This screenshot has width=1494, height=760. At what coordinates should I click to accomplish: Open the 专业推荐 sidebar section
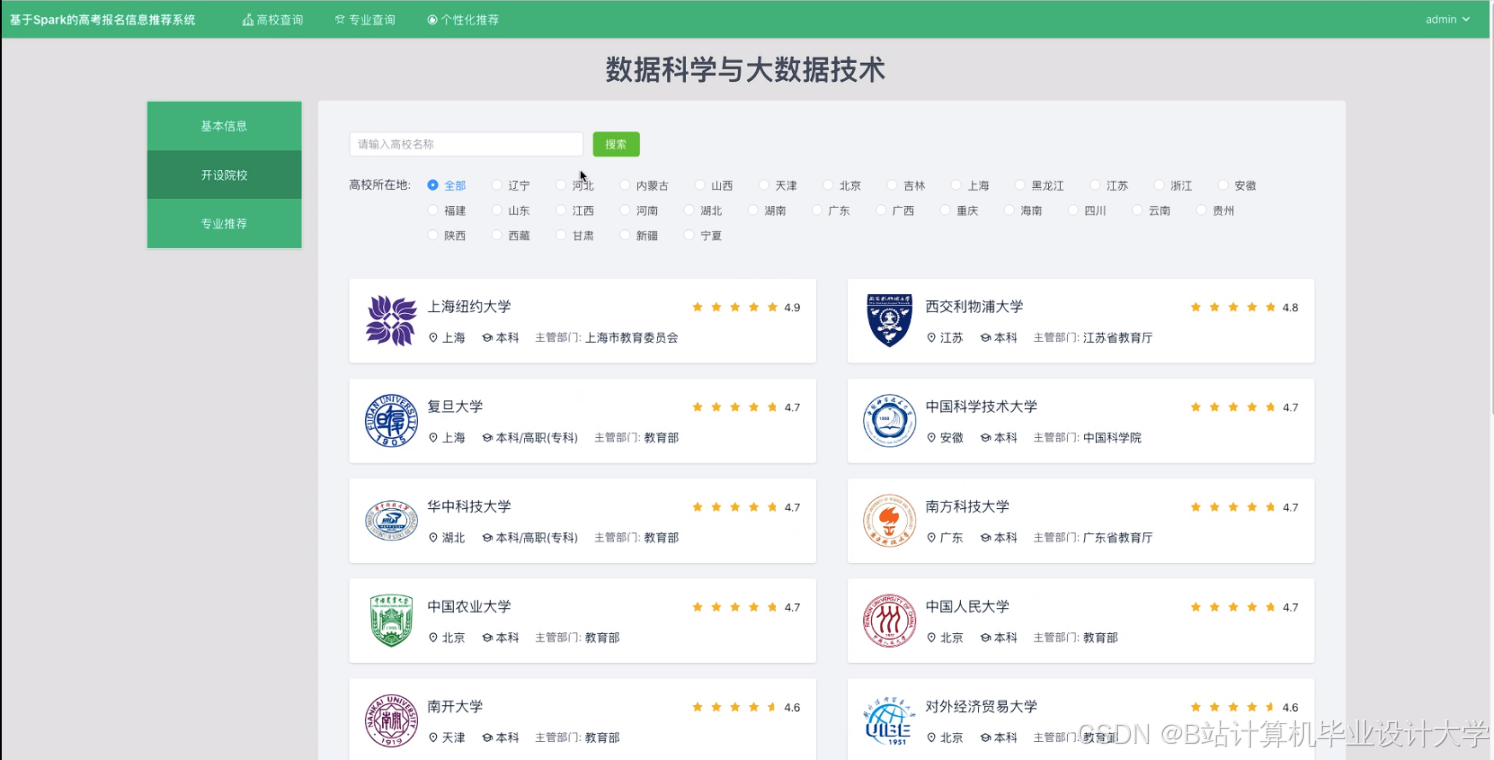point(224,223)
